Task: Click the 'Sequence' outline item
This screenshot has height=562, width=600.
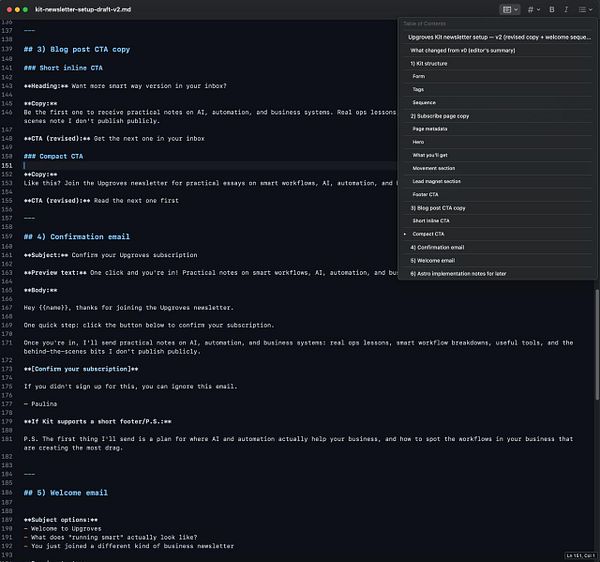Action: (x=424, y=103)
